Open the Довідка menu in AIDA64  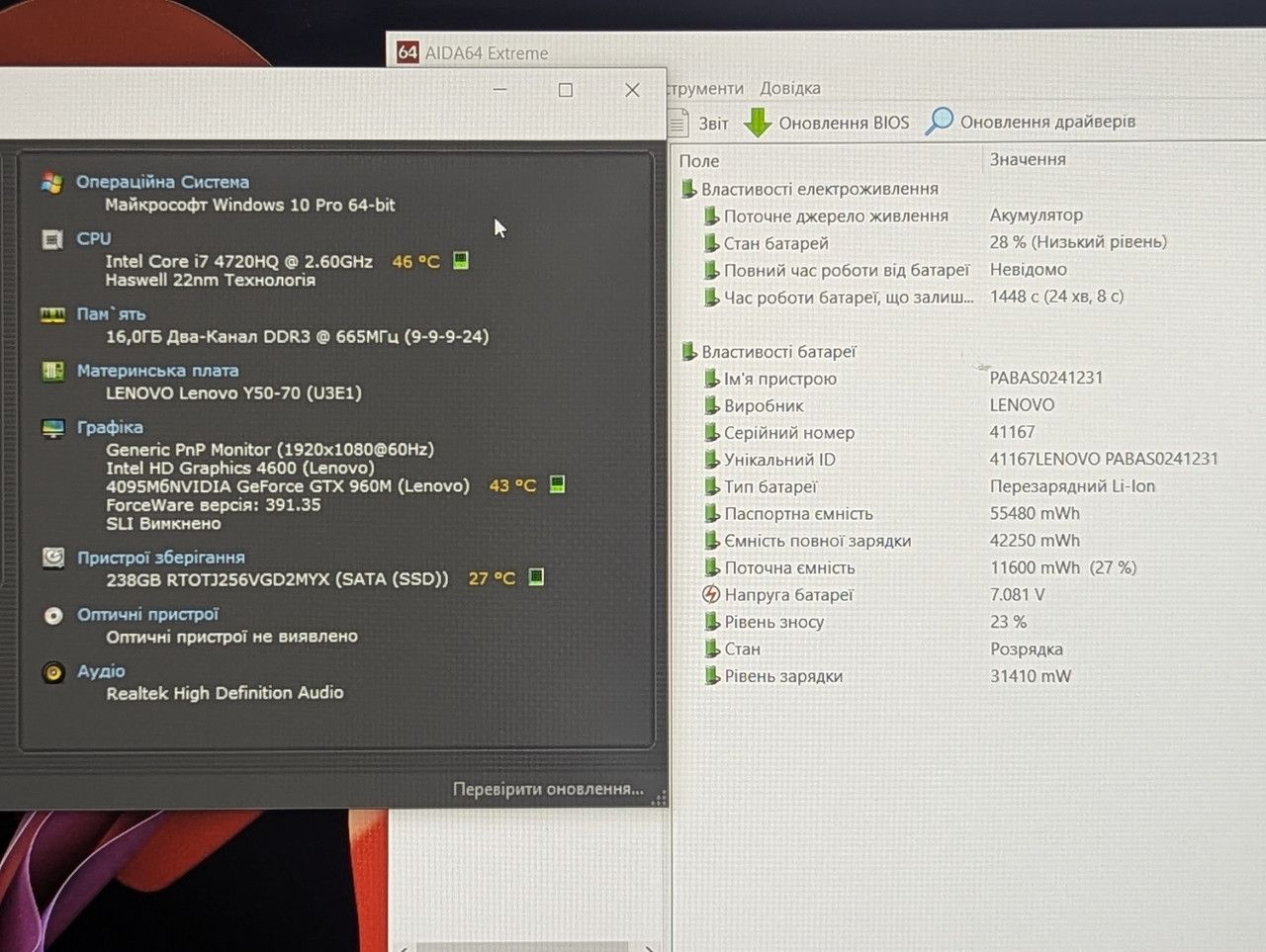(x=790, y=88)
